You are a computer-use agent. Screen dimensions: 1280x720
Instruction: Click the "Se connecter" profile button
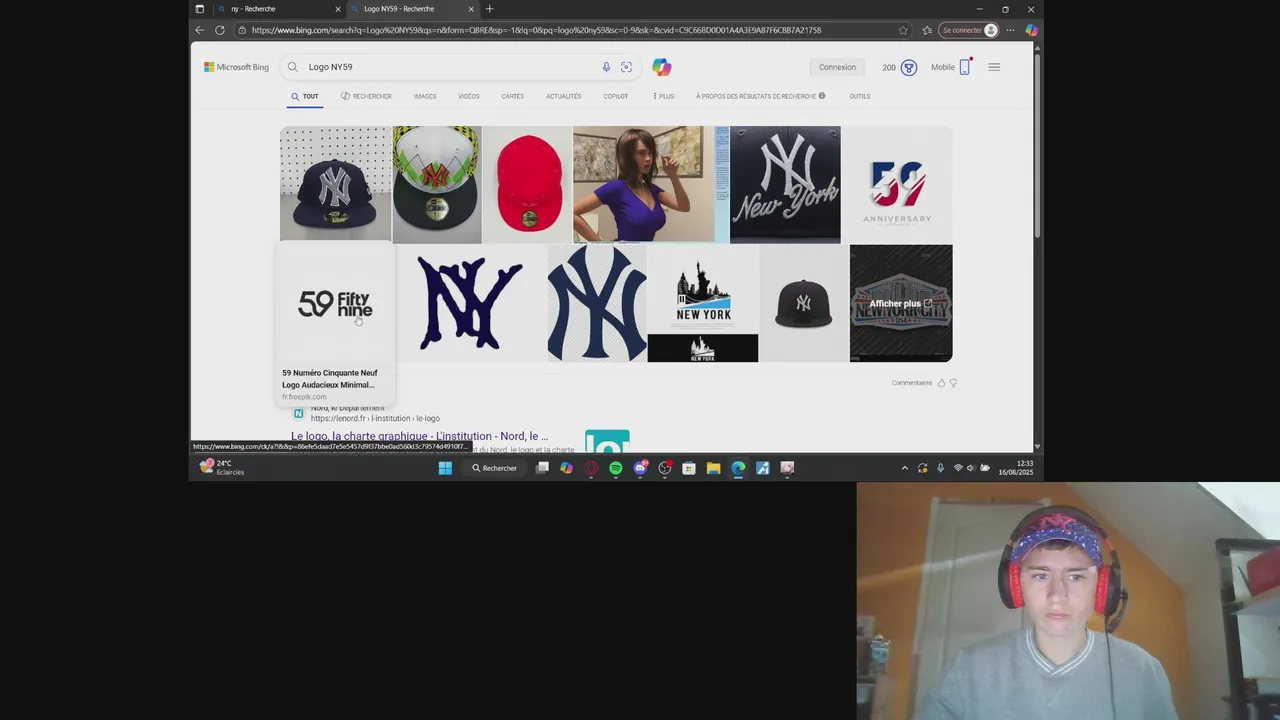pyautogui.click(x=969, y=30)
